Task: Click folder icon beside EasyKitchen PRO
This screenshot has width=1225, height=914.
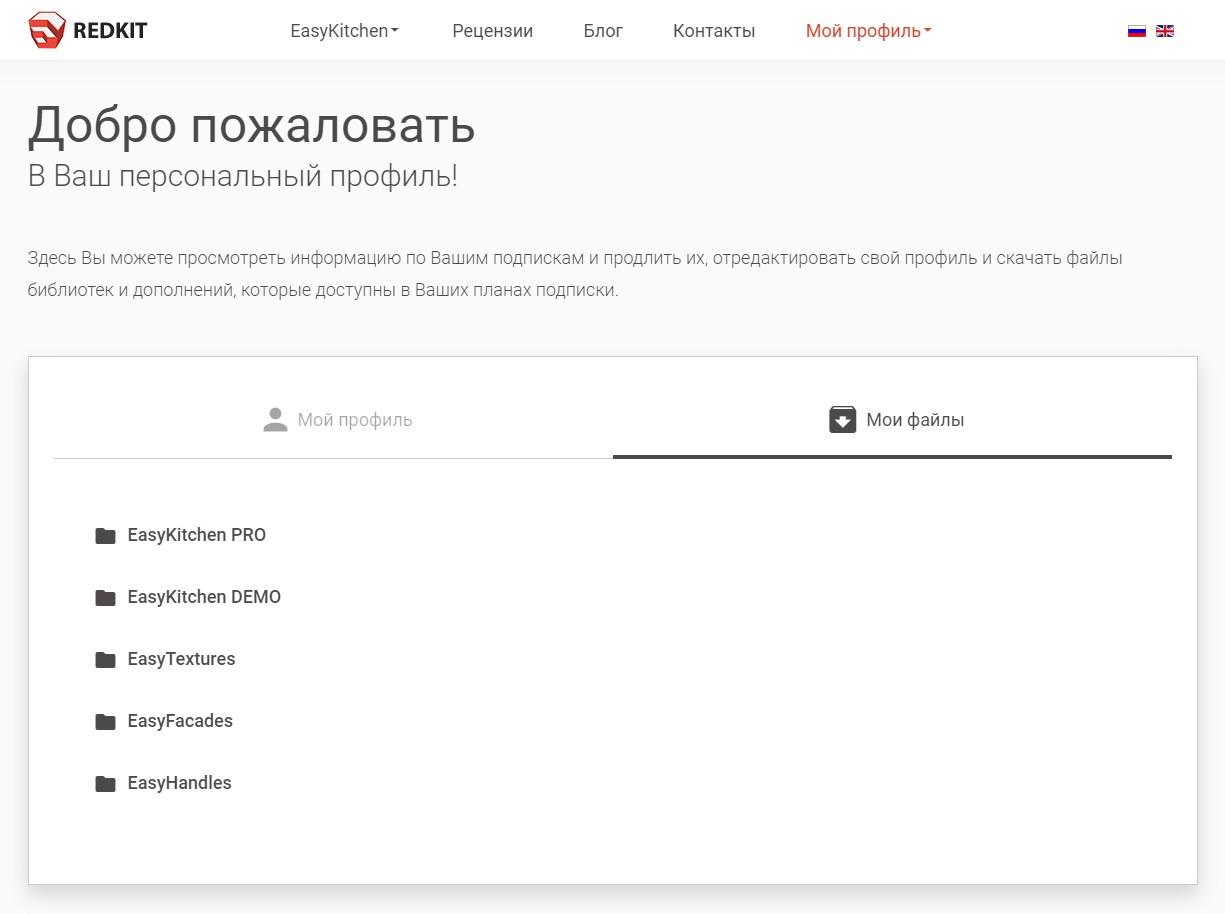Action: click(105, 536)
